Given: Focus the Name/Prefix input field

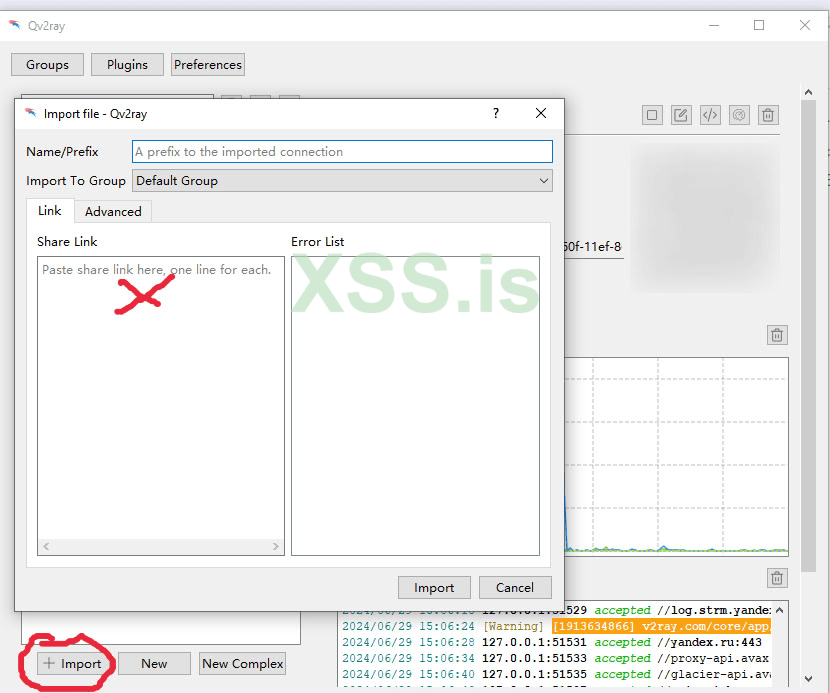Looking at the screenshot, I should tap(342, 152).
